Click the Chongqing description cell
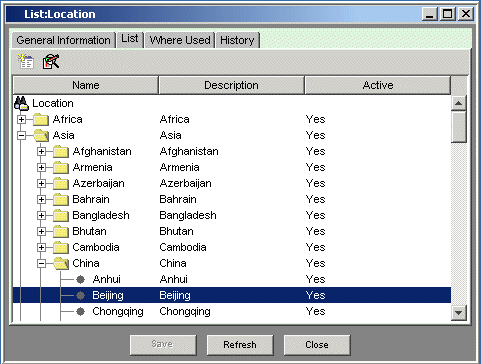The height and width of the screenshot is (364, 481). click(x=185, y=311)
